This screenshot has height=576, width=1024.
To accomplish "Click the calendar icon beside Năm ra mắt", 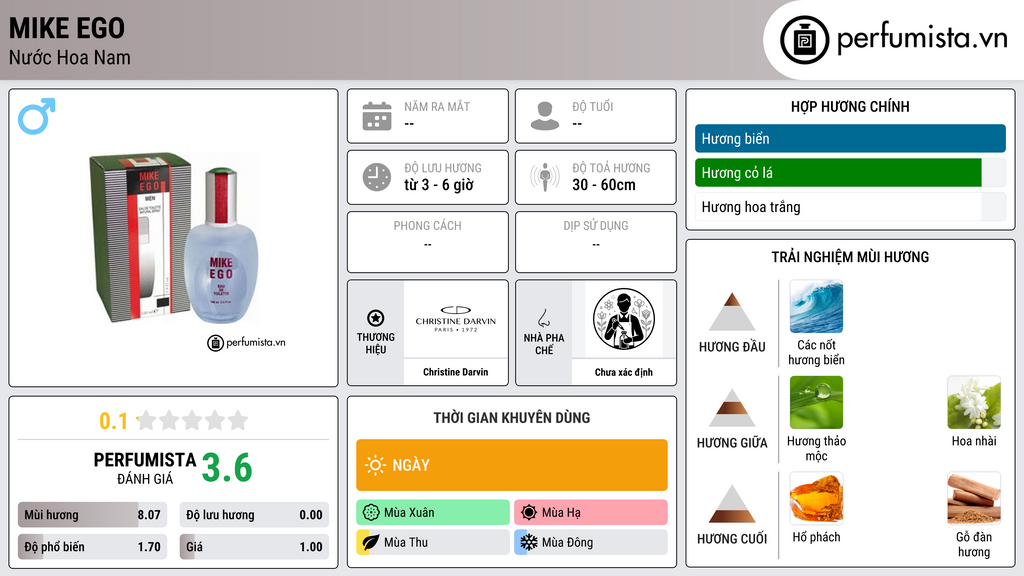I will coord(377,116).
